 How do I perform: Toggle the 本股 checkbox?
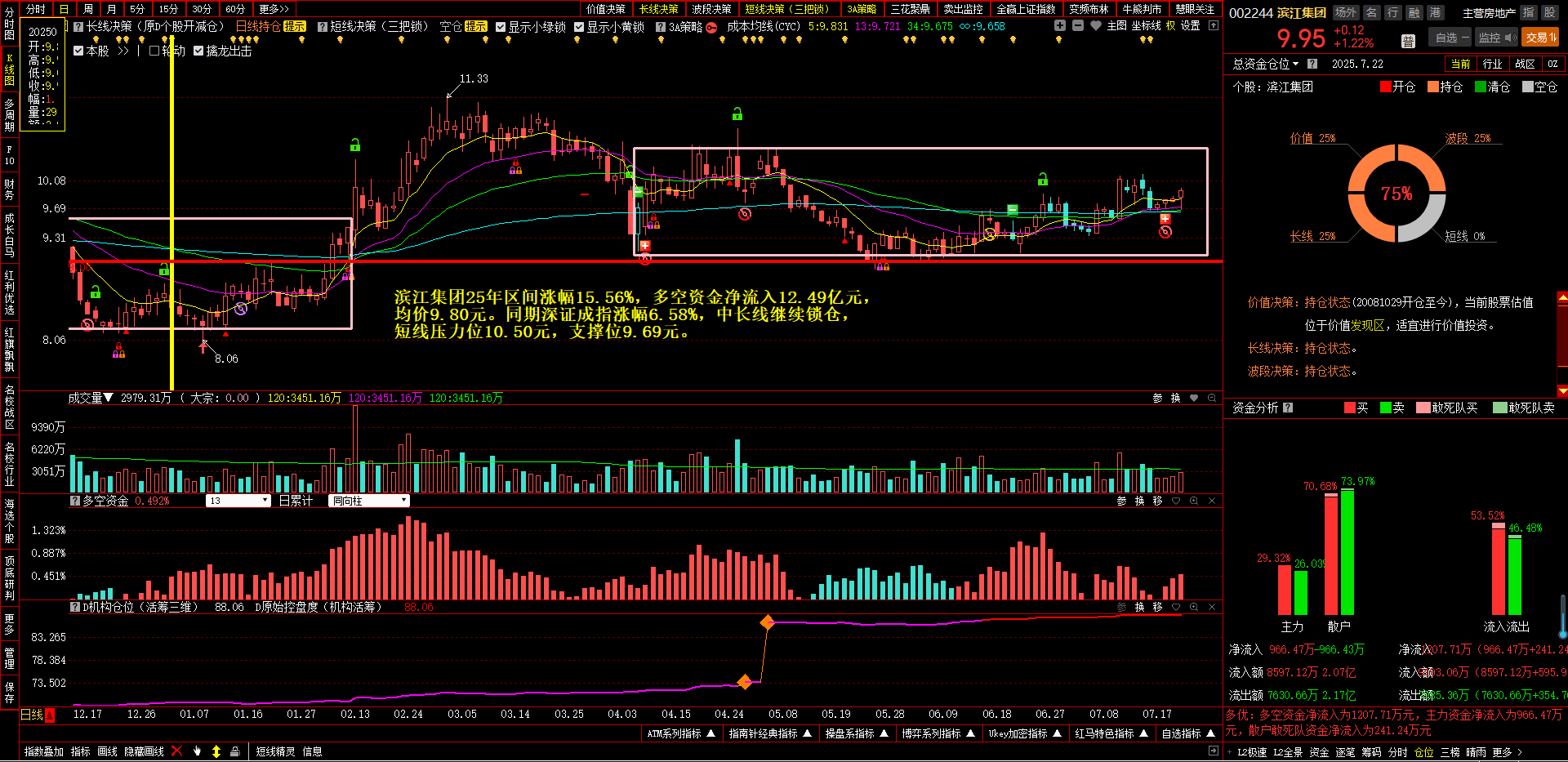(78, 51)
